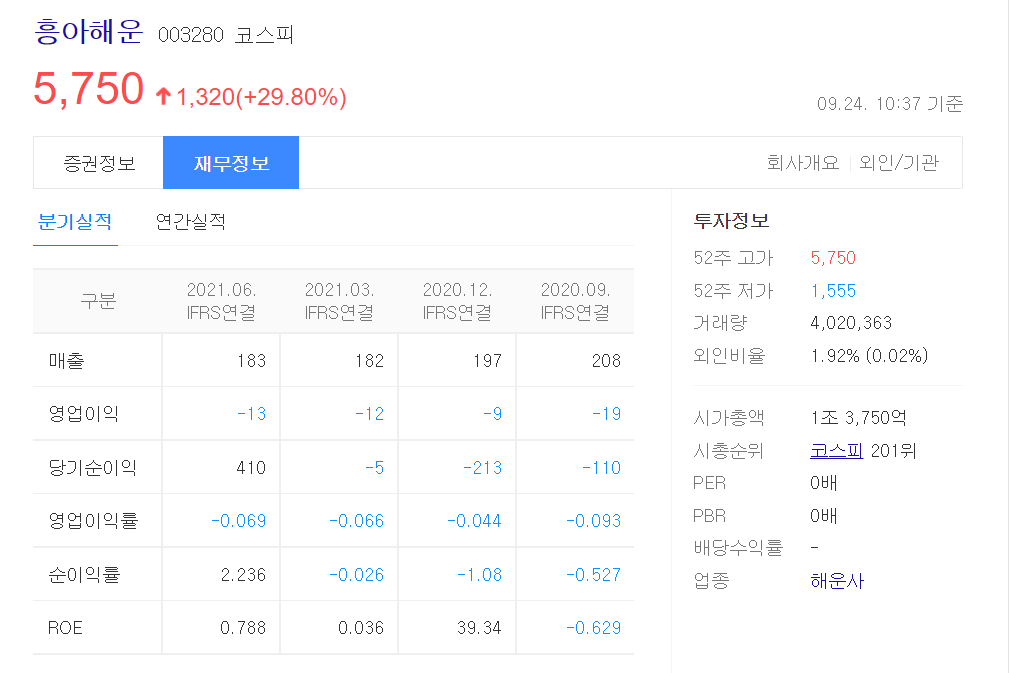This screenshot has width=1010, height=673.
Task: Click the 2021.06. IFRS연결 column header
Action: coord(221,301)
